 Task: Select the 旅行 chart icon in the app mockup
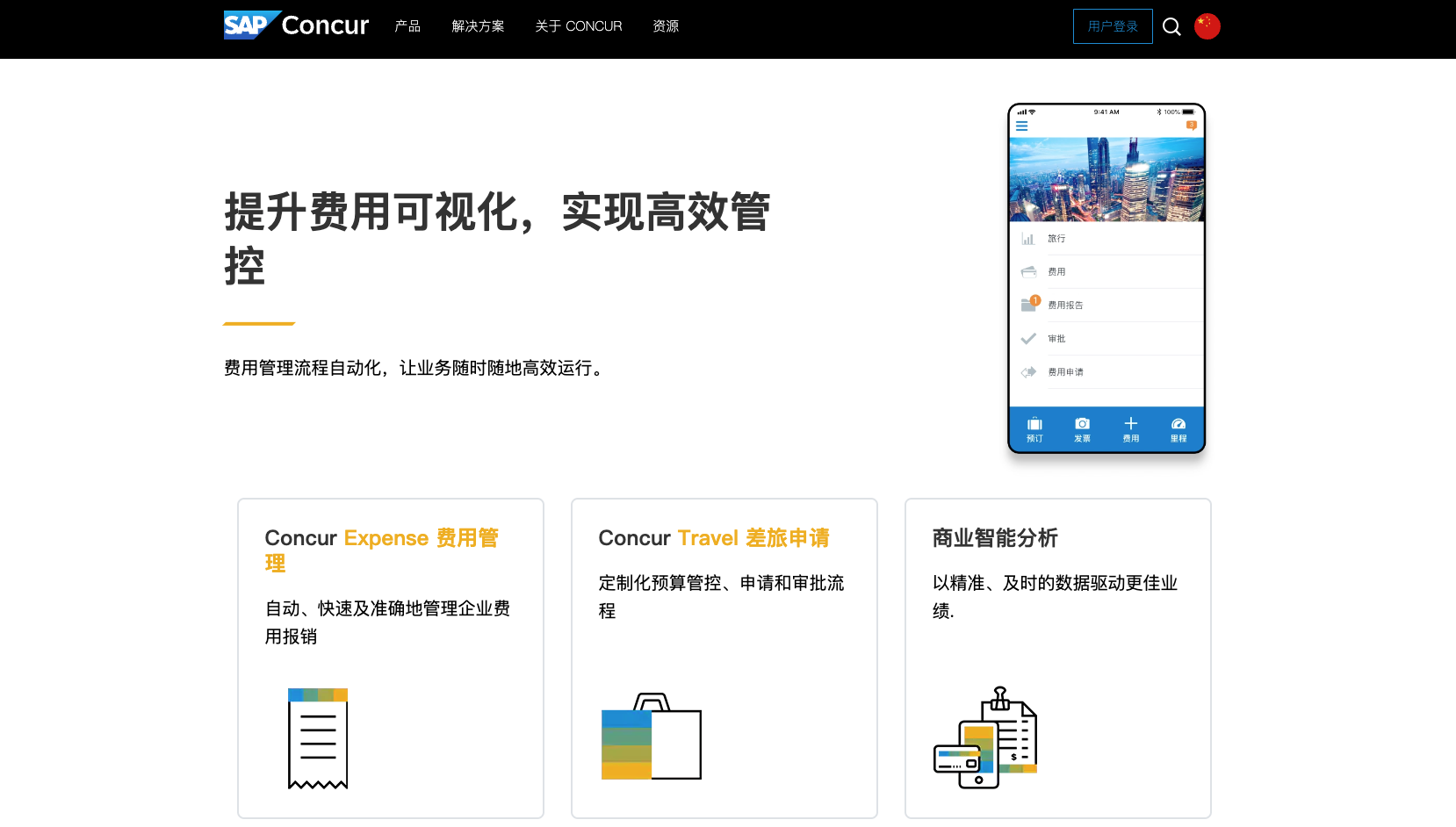click(1030, 238)
